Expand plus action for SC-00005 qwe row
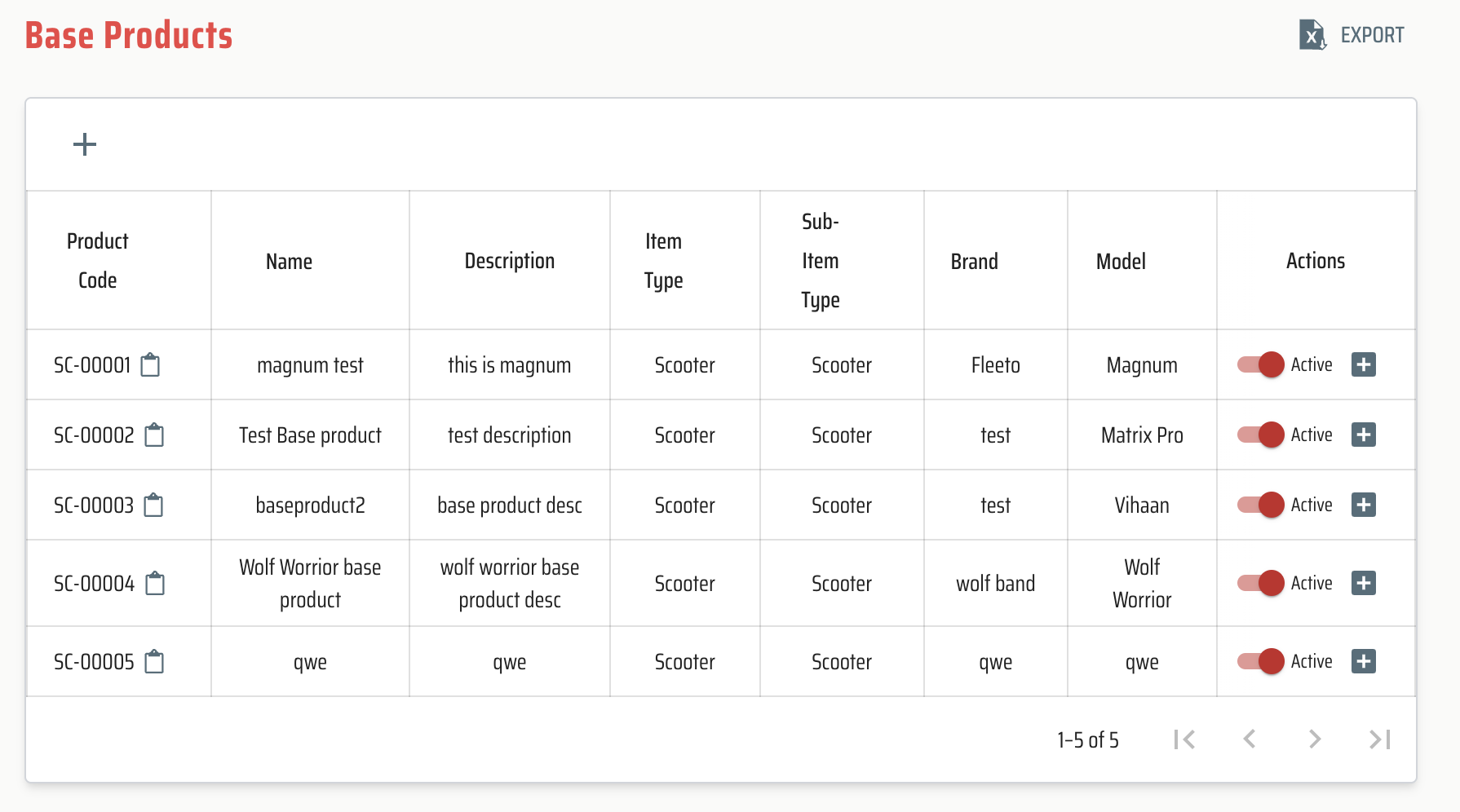1460x812 pixels. 1363,661
